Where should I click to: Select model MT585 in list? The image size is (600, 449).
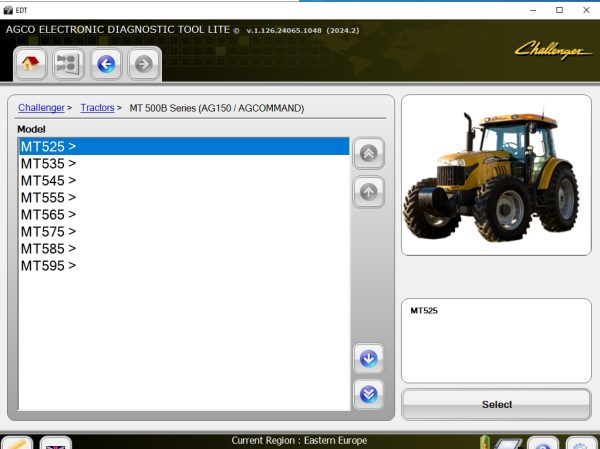click(184, 248)
